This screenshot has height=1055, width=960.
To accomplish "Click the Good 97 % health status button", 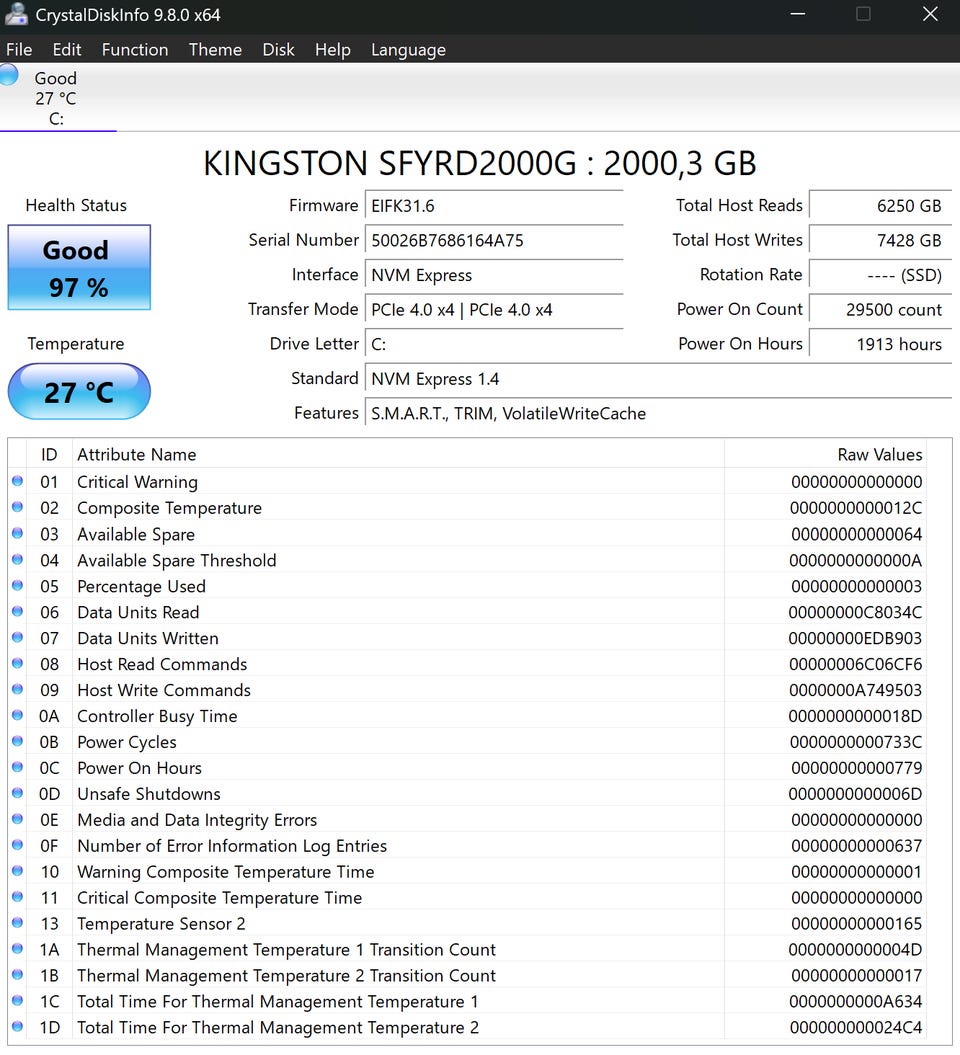I will pos(79,268).
